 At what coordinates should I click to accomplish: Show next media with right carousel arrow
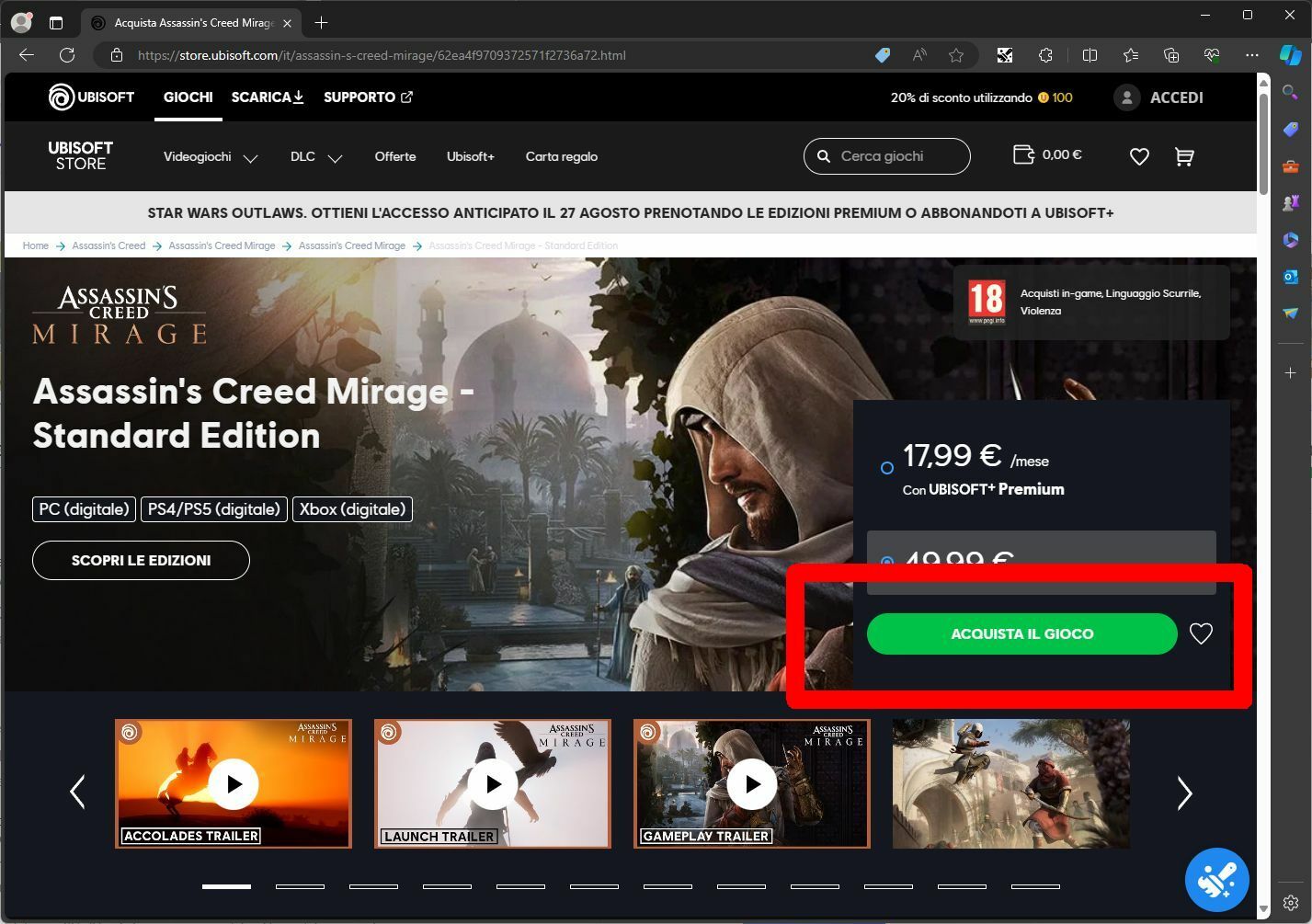click(1184, 793)
